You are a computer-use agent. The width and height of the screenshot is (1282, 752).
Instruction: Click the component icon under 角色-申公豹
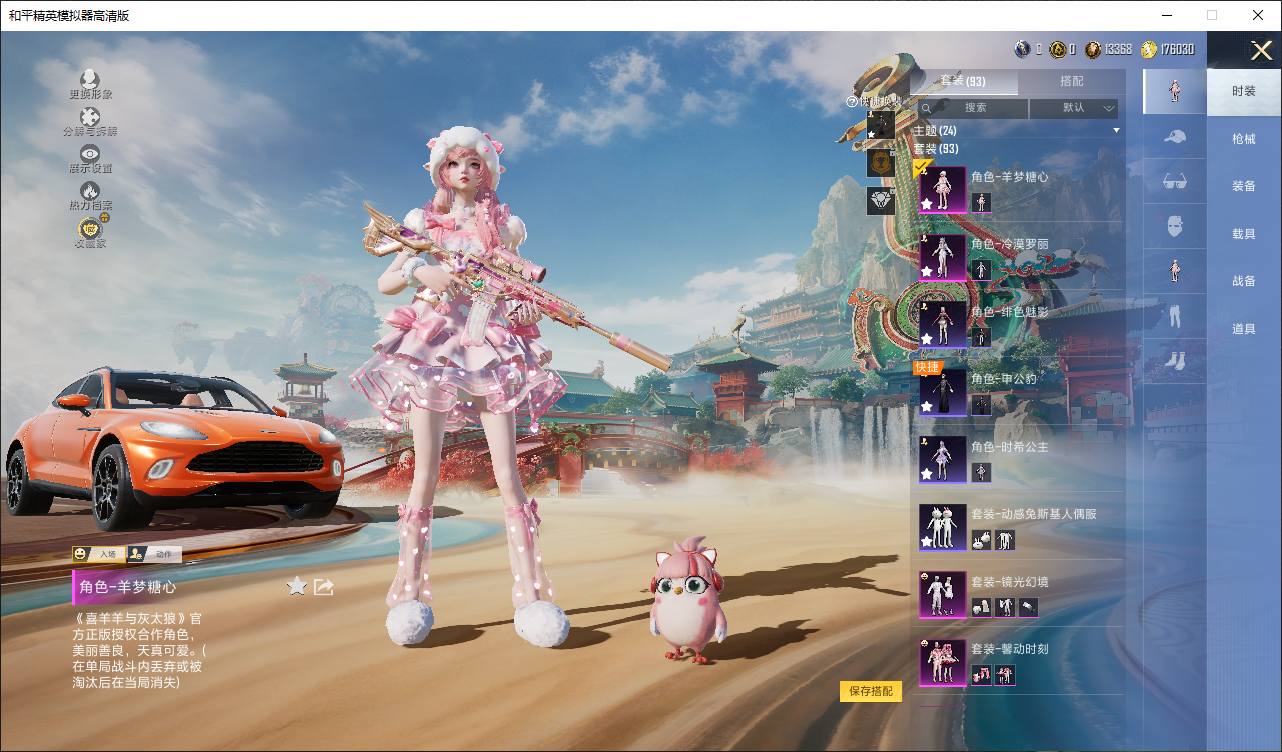tap(981, 405)
